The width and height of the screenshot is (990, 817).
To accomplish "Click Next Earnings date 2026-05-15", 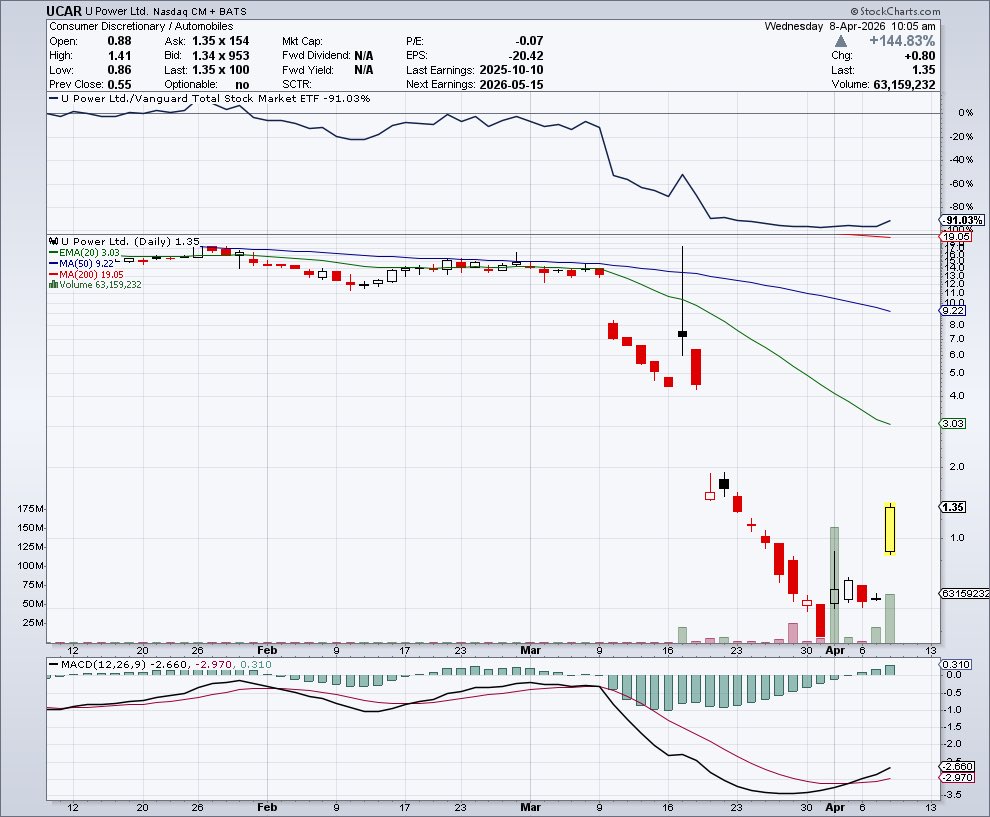I will click(511, 85).
